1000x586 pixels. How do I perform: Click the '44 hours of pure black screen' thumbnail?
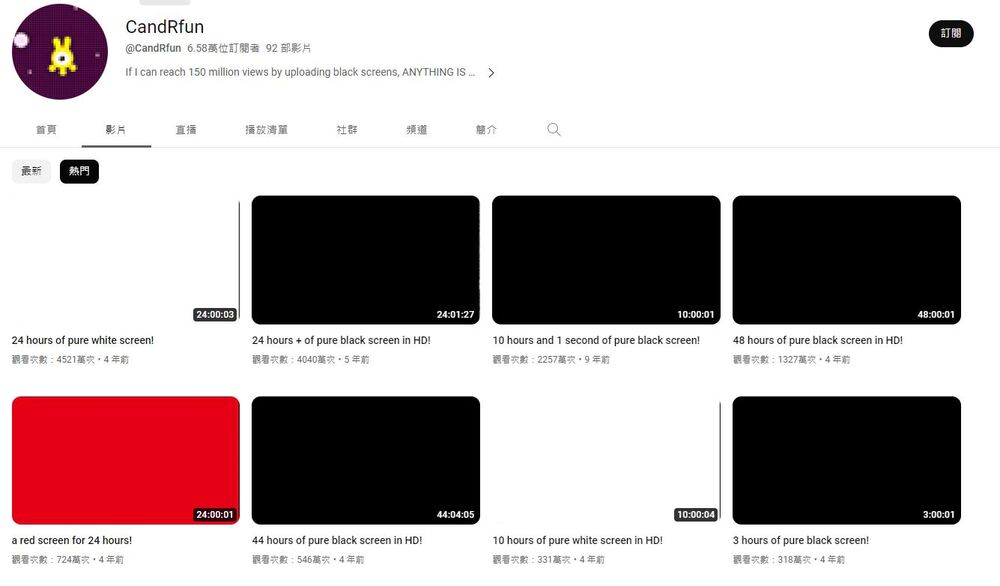pyautogui.click(x=366, y=460)
